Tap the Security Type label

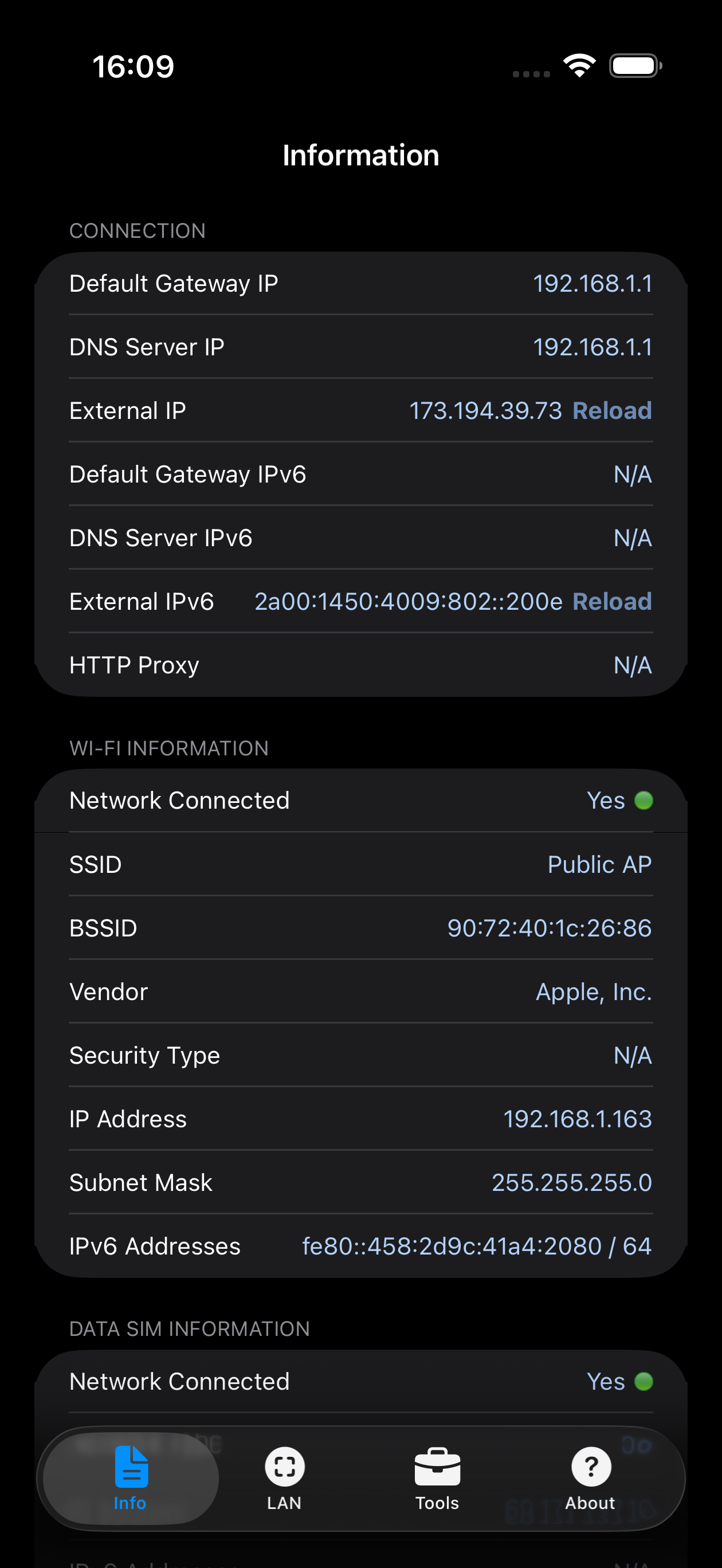click(x=144, y=1056)
